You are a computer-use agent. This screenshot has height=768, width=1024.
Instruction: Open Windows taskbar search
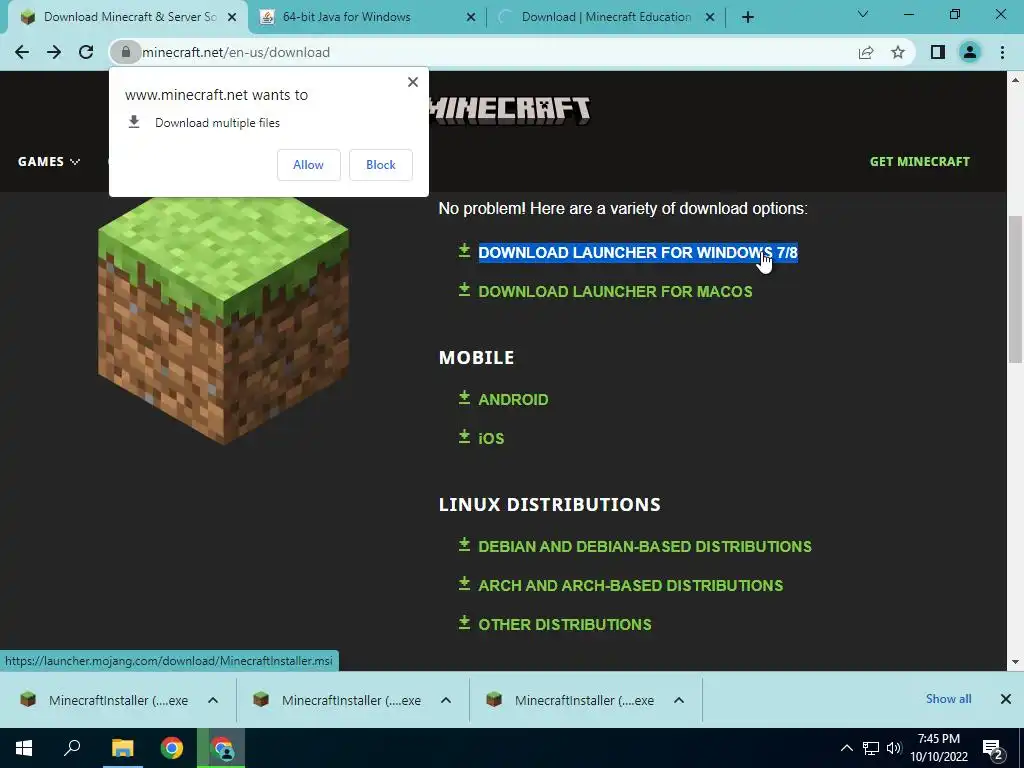pos(72,748)
